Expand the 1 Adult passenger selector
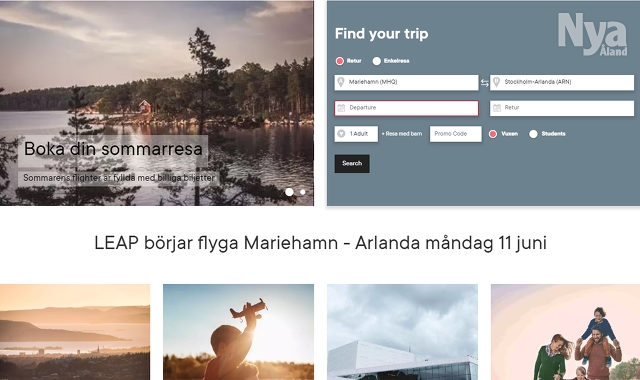 pyautogui.click(x=356, y=134)
